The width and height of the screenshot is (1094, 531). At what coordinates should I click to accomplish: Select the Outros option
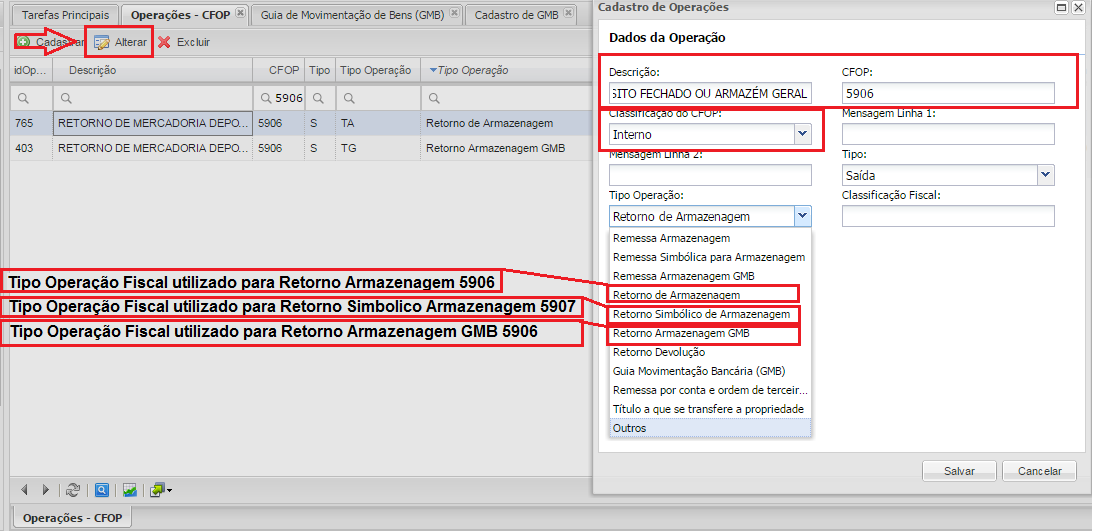[710, 428]
